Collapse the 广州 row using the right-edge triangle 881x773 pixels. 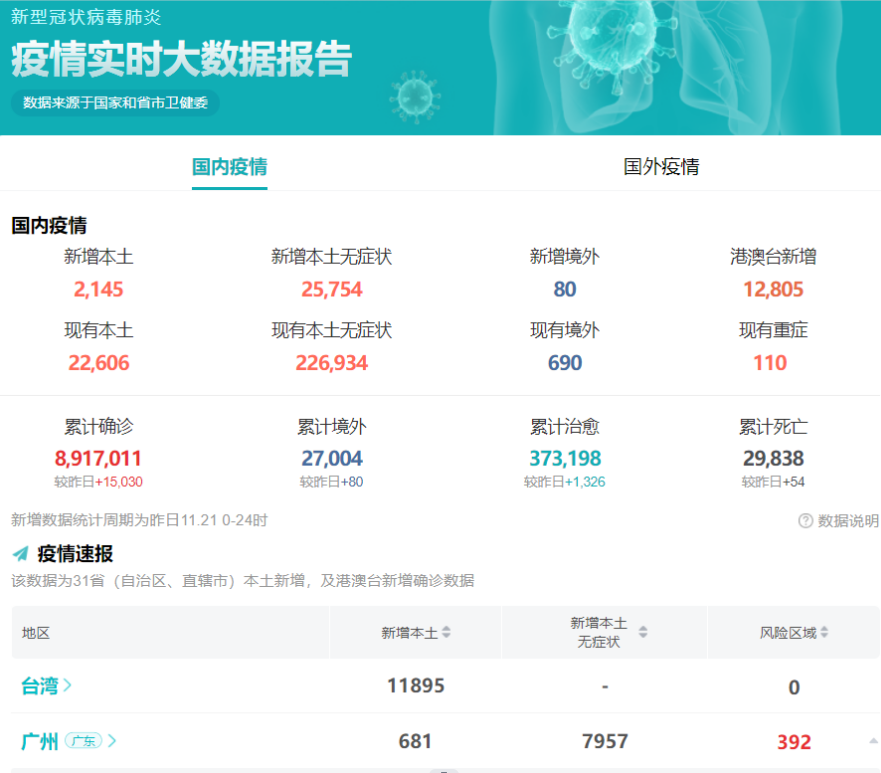click(x=874, y=741)
